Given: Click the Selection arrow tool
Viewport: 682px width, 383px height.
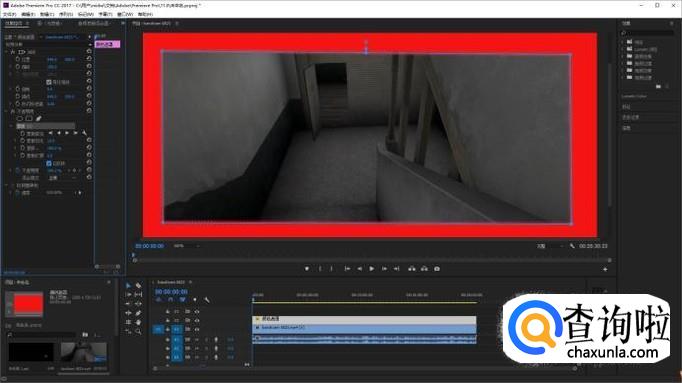Looking at the screenshot, I should 128,285.
